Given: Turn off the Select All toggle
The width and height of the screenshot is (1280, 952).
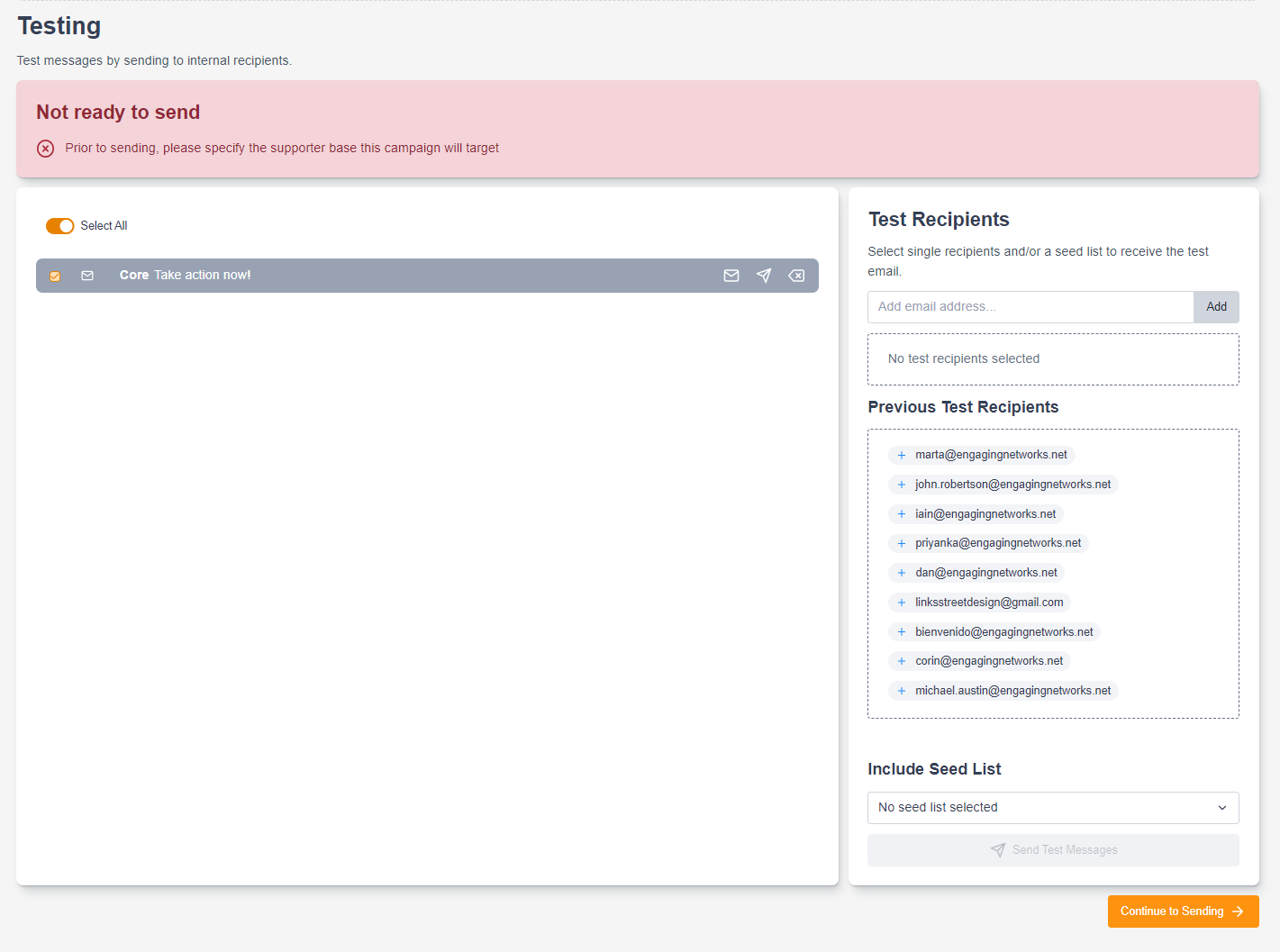Looking at the screenshot, I should (59, 225).
